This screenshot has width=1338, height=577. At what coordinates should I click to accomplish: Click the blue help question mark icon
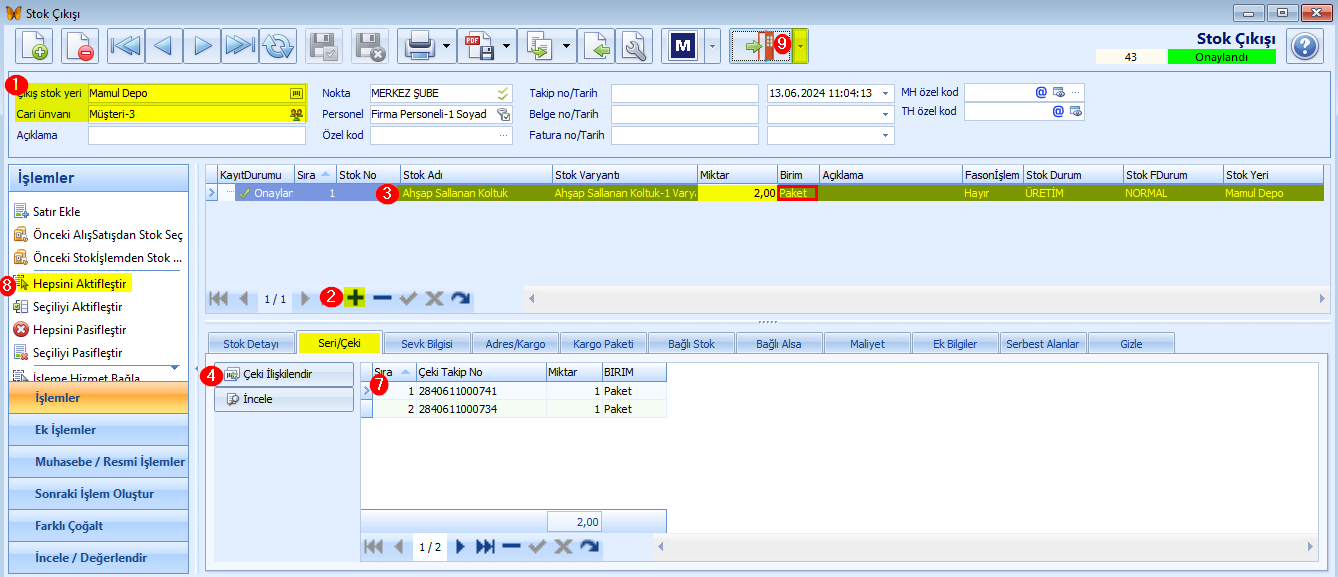(x=1305, y=46)
